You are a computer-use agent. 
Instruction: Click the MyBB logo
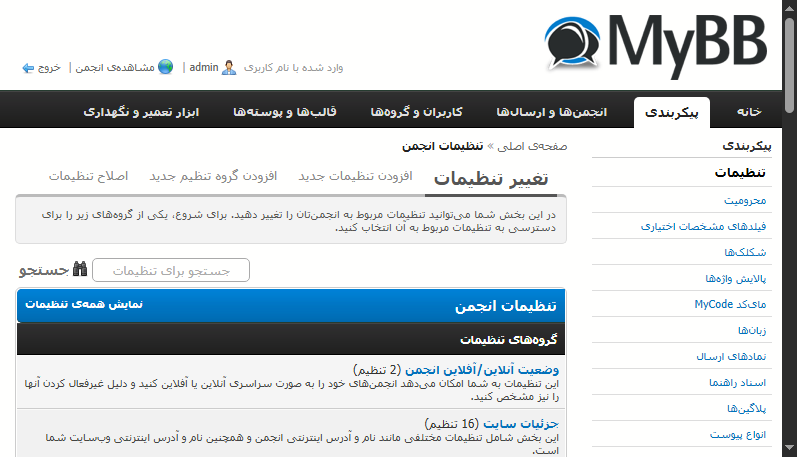(656, 47)
